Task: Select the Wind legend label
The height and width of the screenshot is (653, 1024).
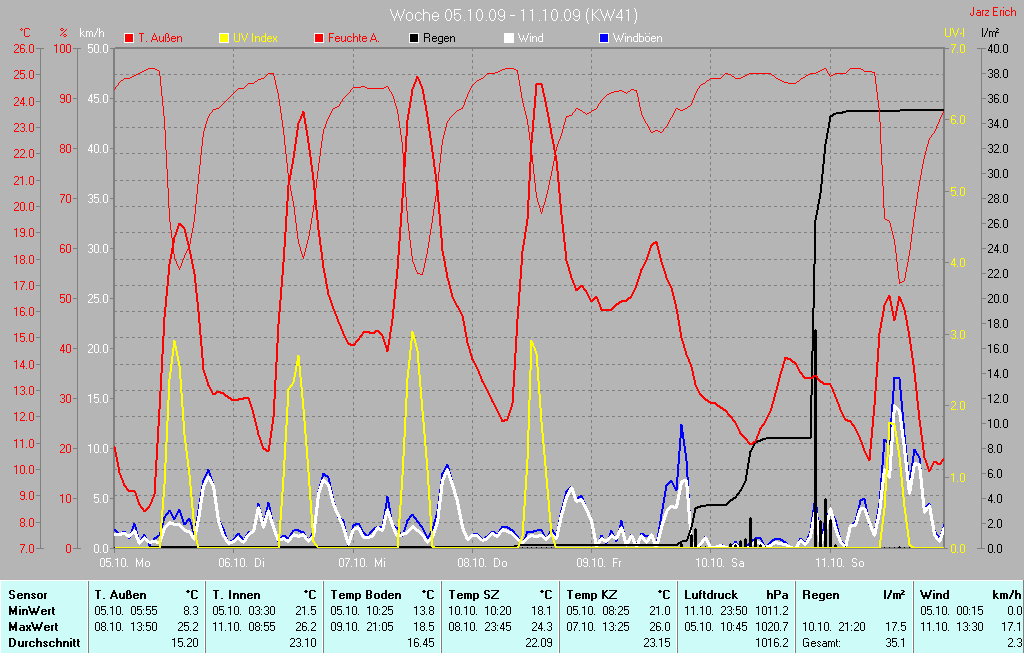Action: [530, 38]
